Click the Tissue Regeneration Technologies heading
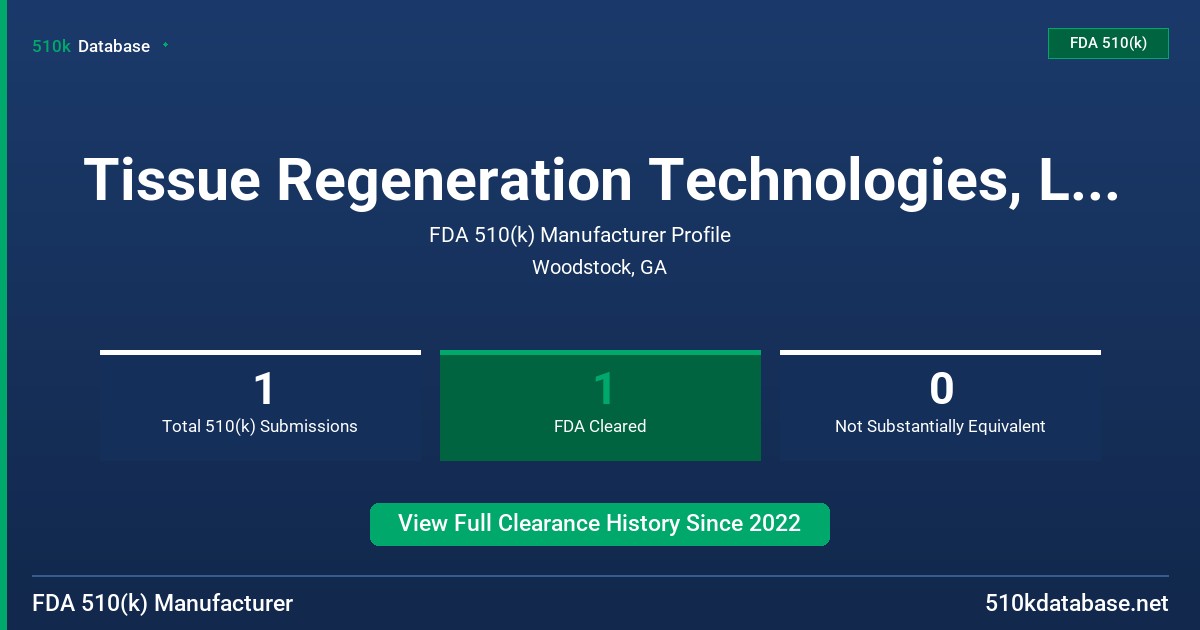The image size is (1200, 630). pos(600,181)
